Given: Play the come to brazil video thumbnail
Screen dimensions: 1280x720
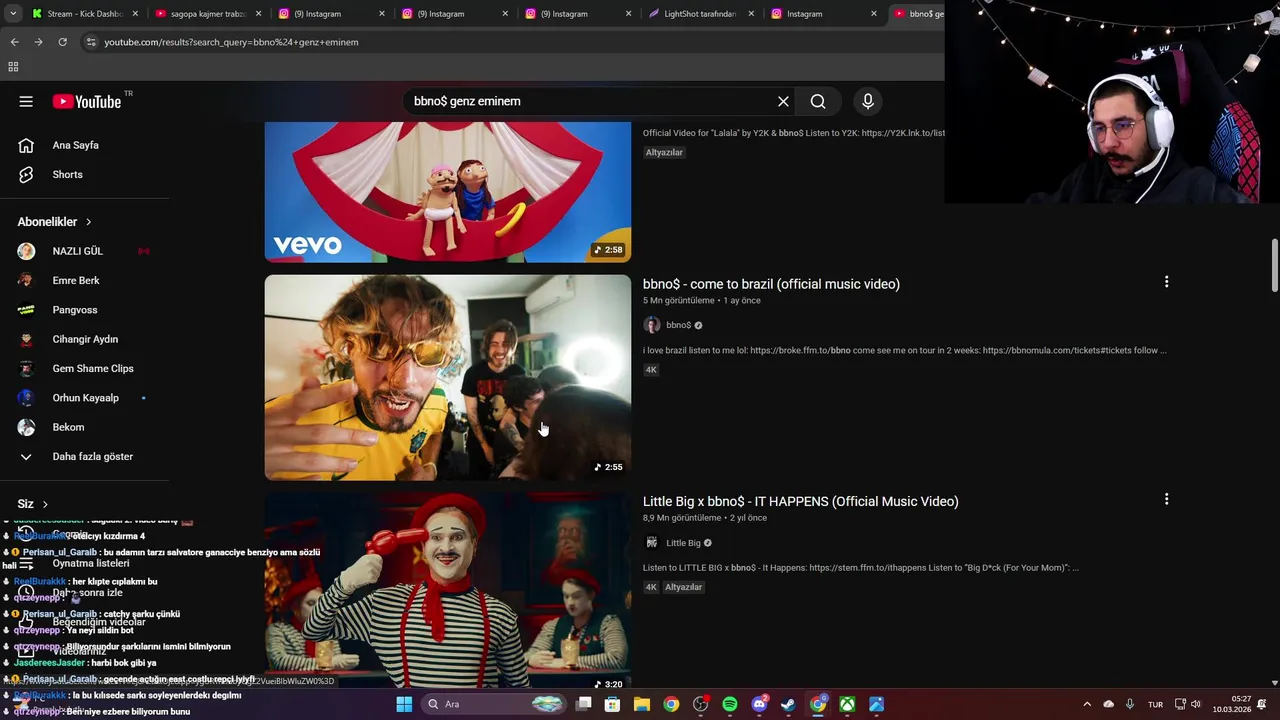Looking at the screenshot, I should tap(448, 378).
